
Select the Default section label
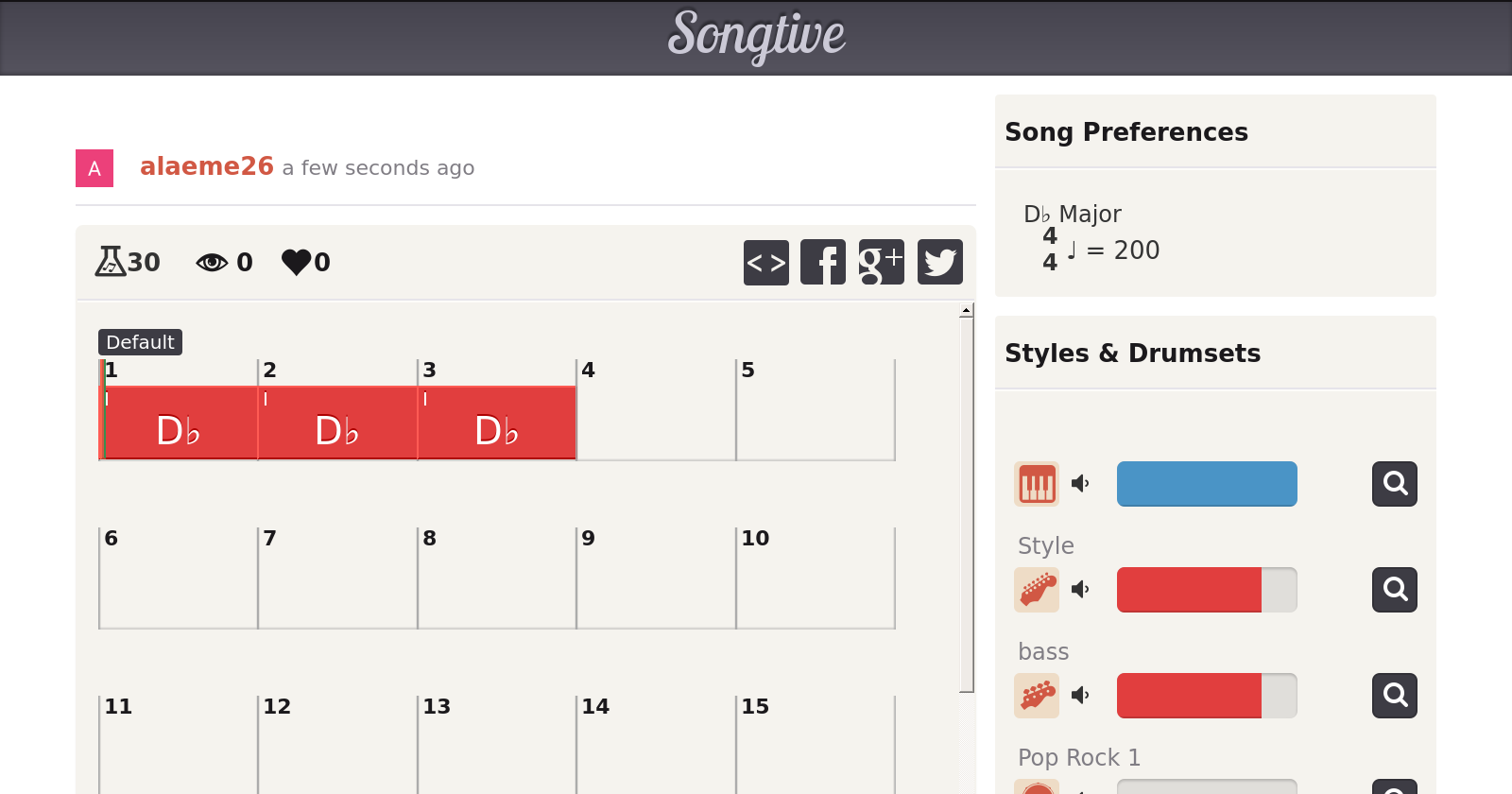[x=140, y=342]
